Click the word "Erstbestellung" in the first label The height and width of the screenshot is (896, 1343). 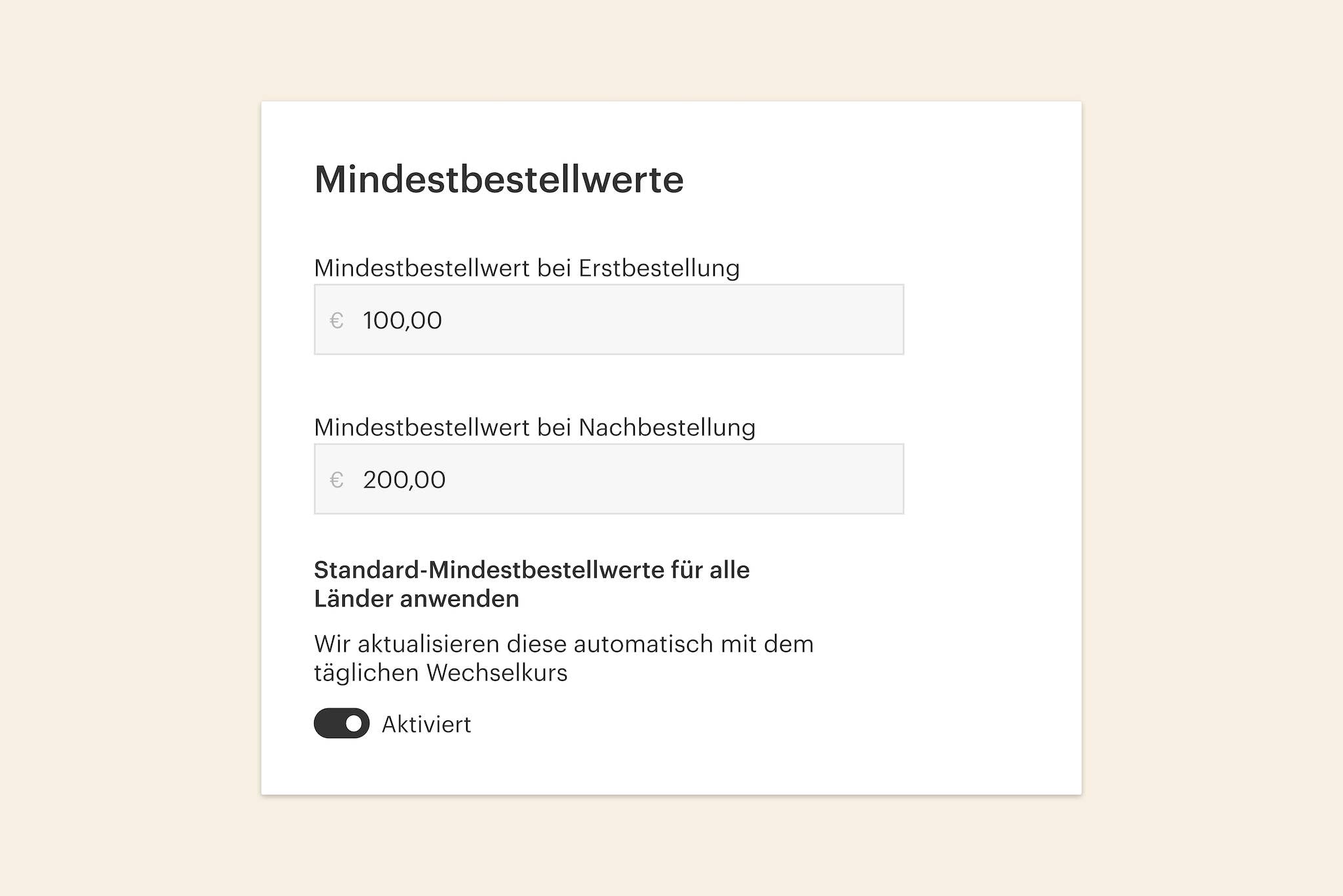658,268
